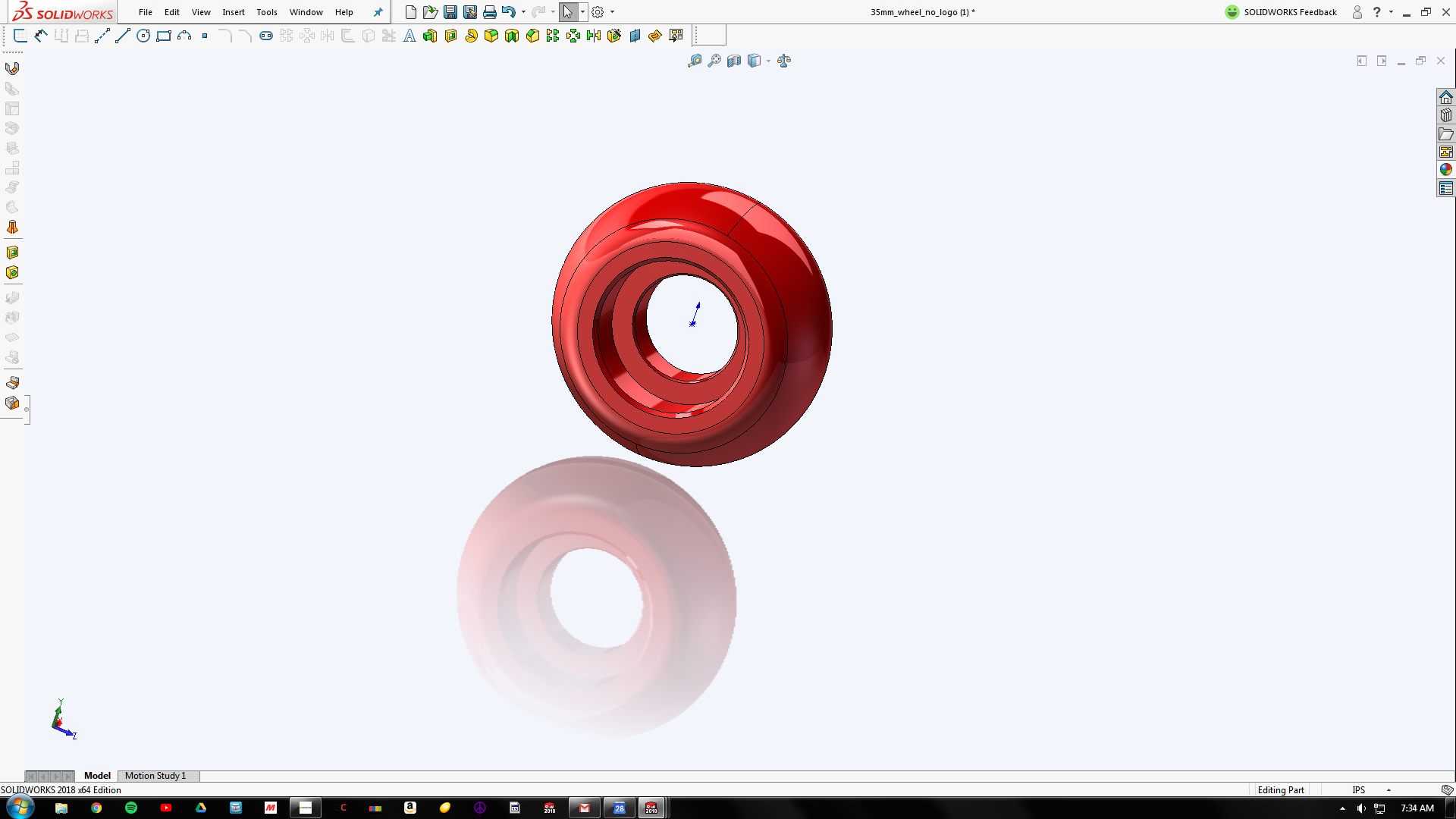The height and width of the screenshot is (819, 1456).
Task: Open the Insert menu
Action: (234, 12)
